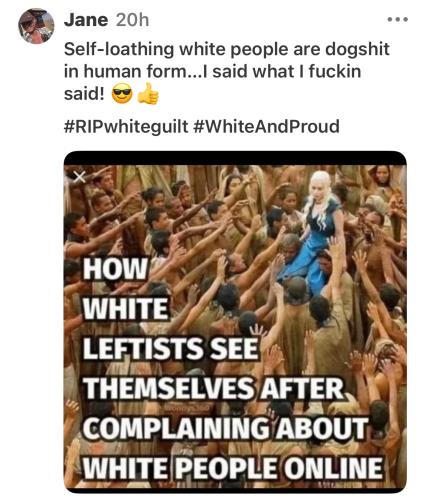Click the black bar atop the image

[235, 158]
